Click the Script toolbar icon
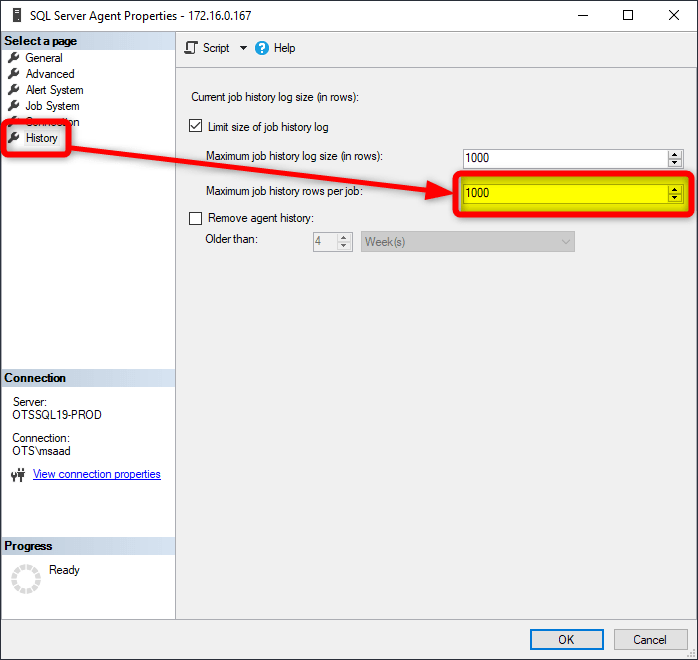The height and width of the screenshot is (660, 698). [192, 48]
